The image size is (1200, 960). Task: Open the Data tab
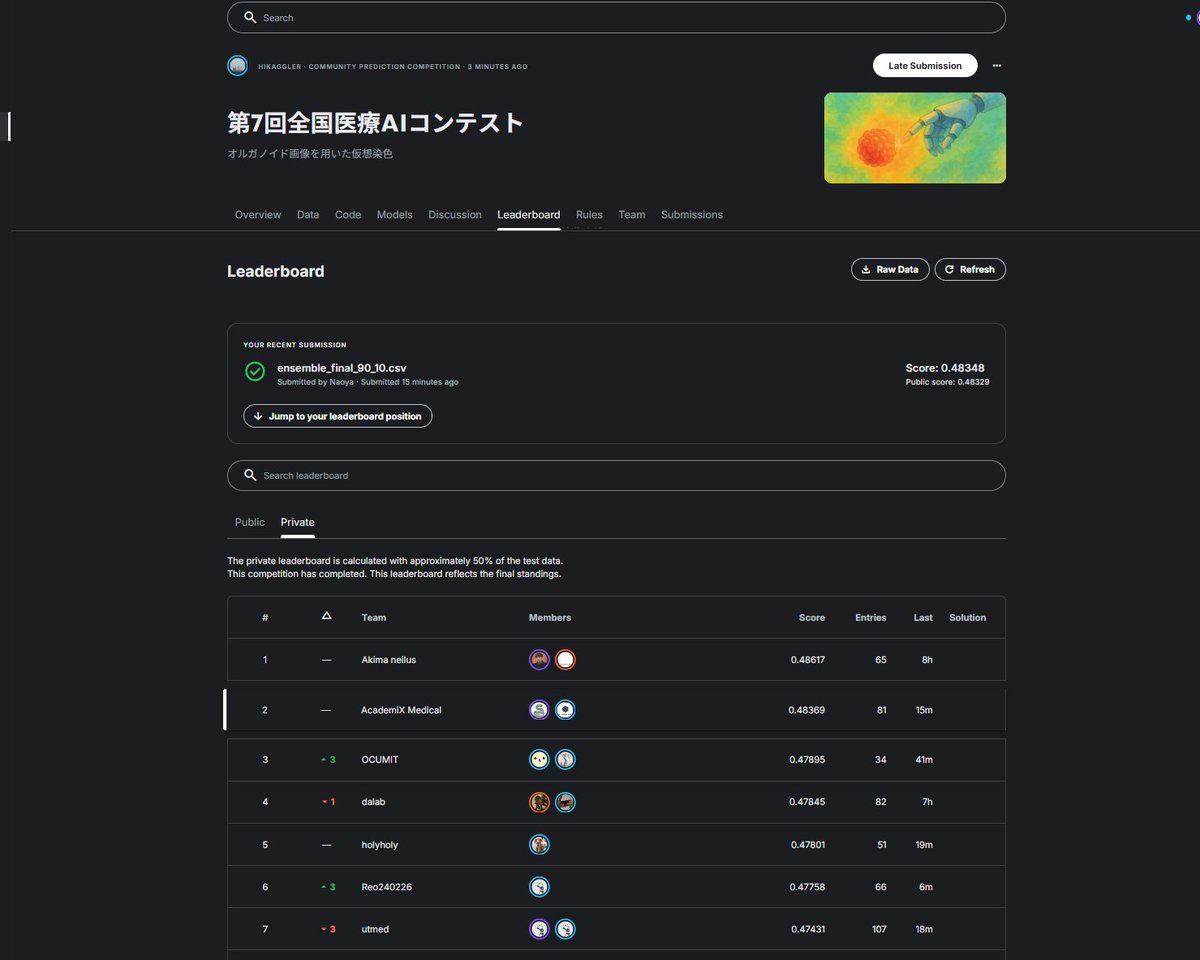(308, 215)
